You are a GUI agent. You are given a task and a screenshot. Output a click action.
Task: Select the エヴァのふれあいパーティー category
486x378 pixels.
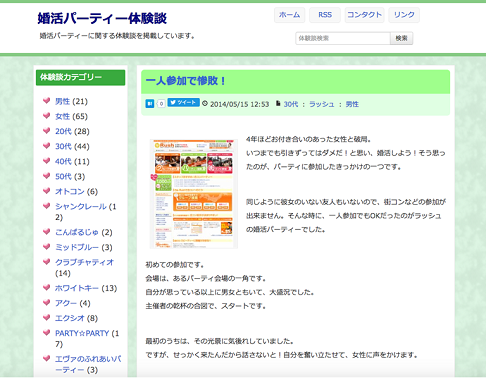pos(88,364)
